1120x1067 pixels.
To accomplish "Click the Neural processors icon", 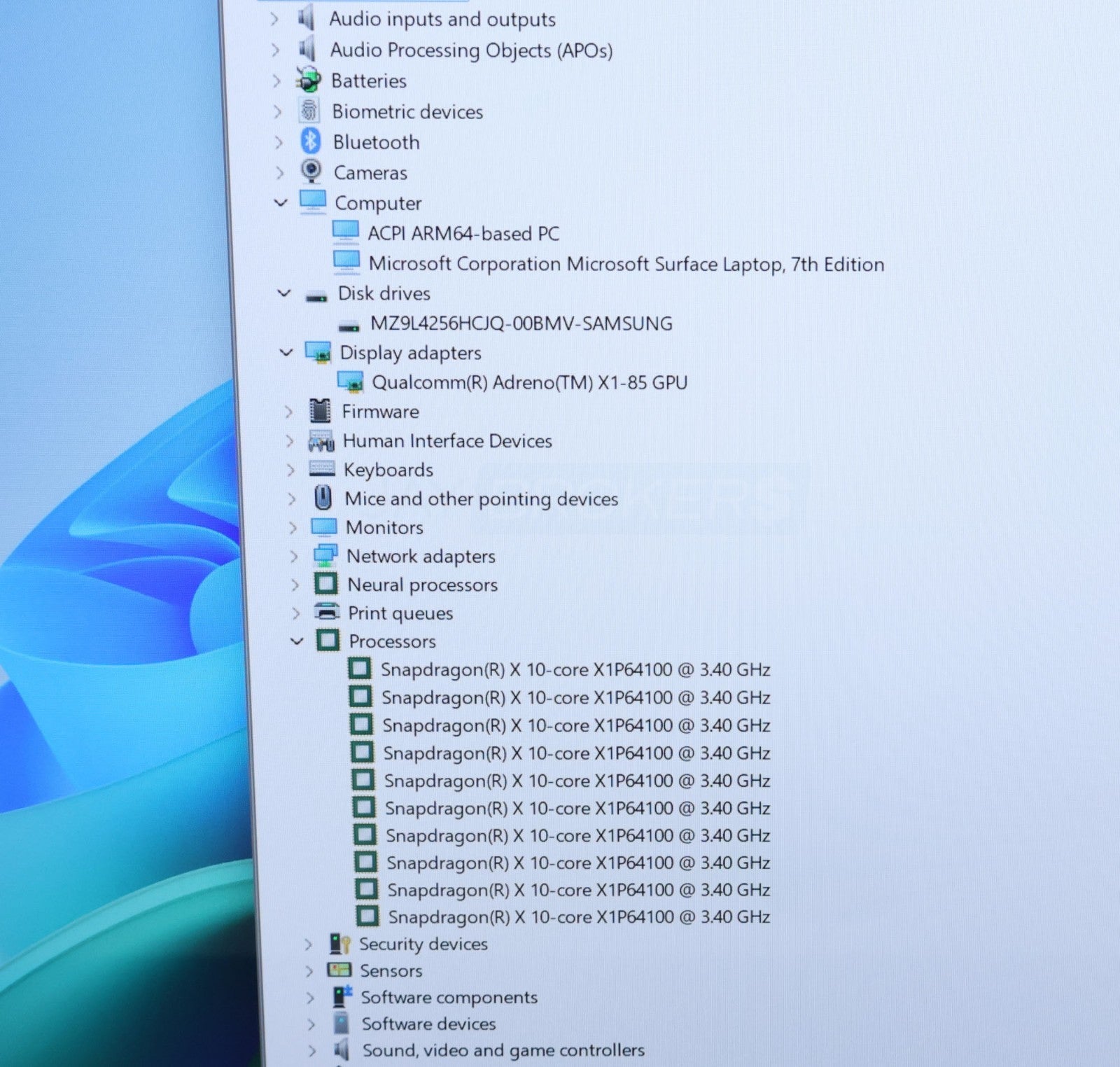I will 325,584.
